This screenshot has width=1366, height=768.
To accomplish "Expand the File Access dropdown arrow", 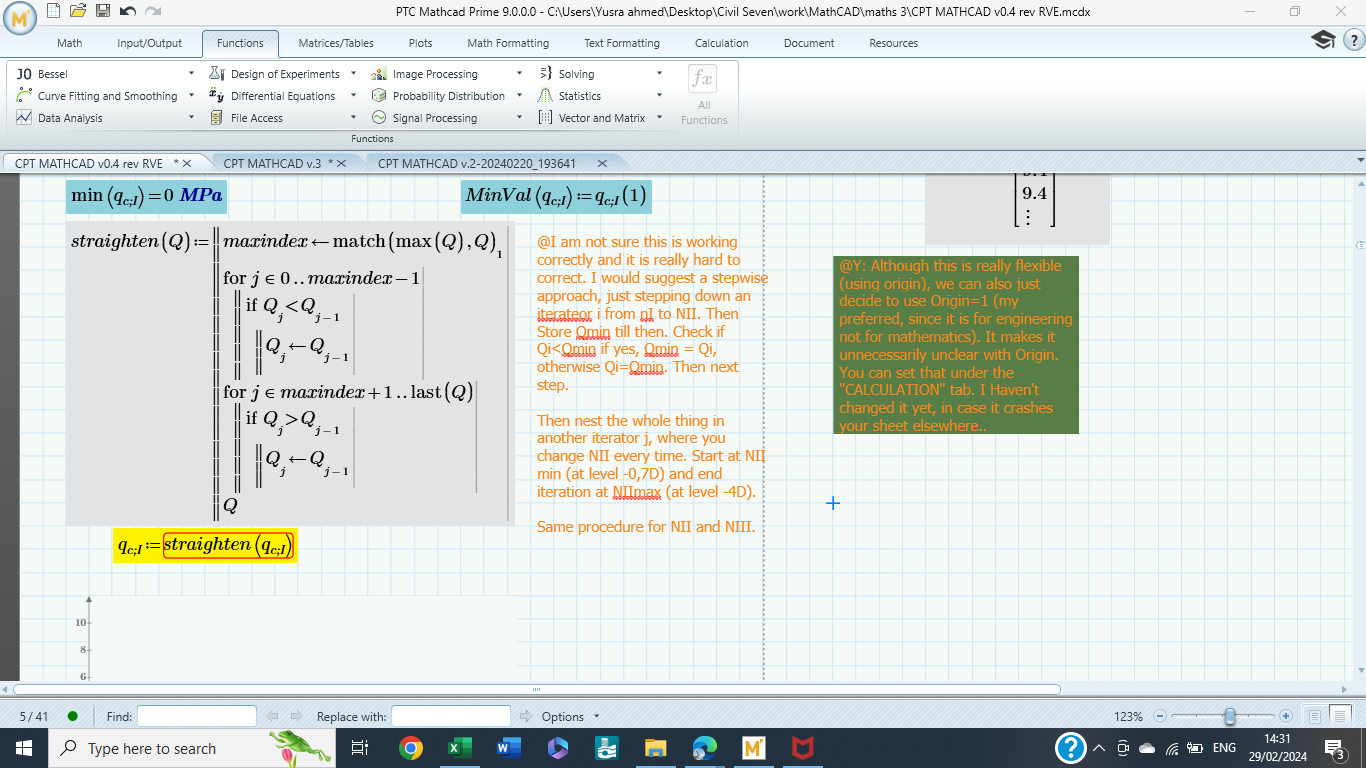I will pyautogui.click(x=352, y=117).
